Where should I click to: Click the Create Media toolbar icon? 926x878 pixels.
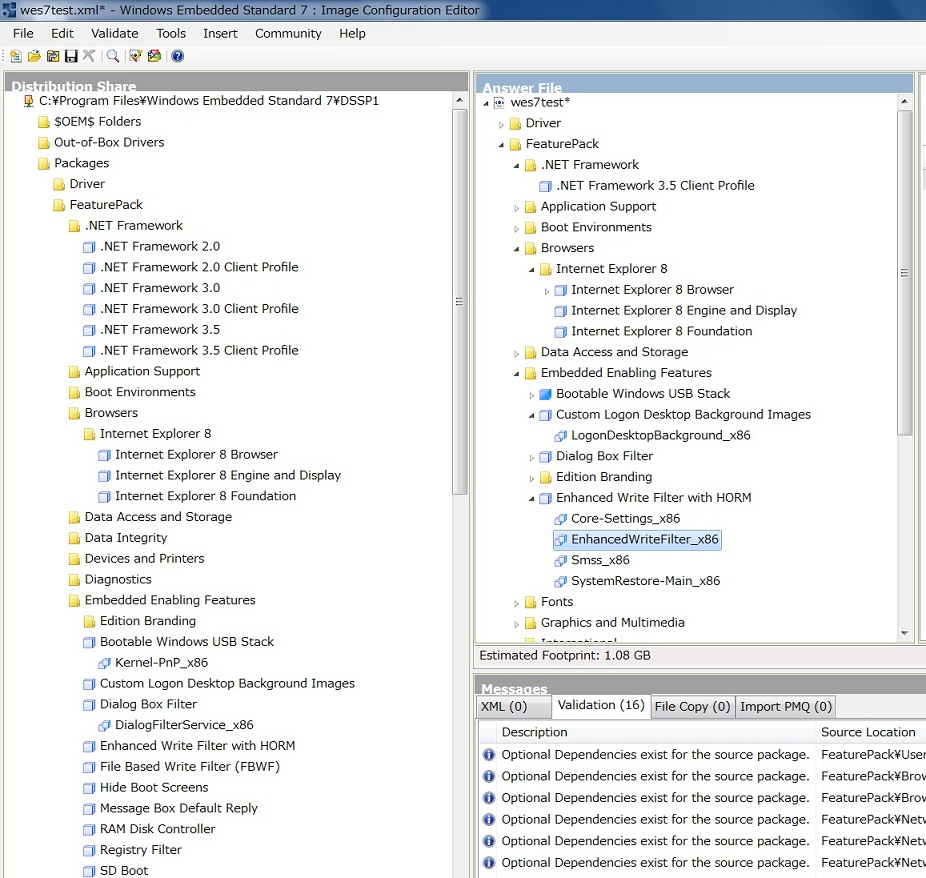click(154, 56)
